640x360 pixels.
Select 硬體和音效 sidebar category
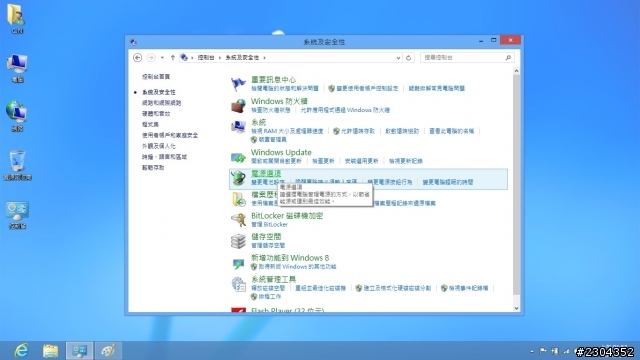point(156,113)
